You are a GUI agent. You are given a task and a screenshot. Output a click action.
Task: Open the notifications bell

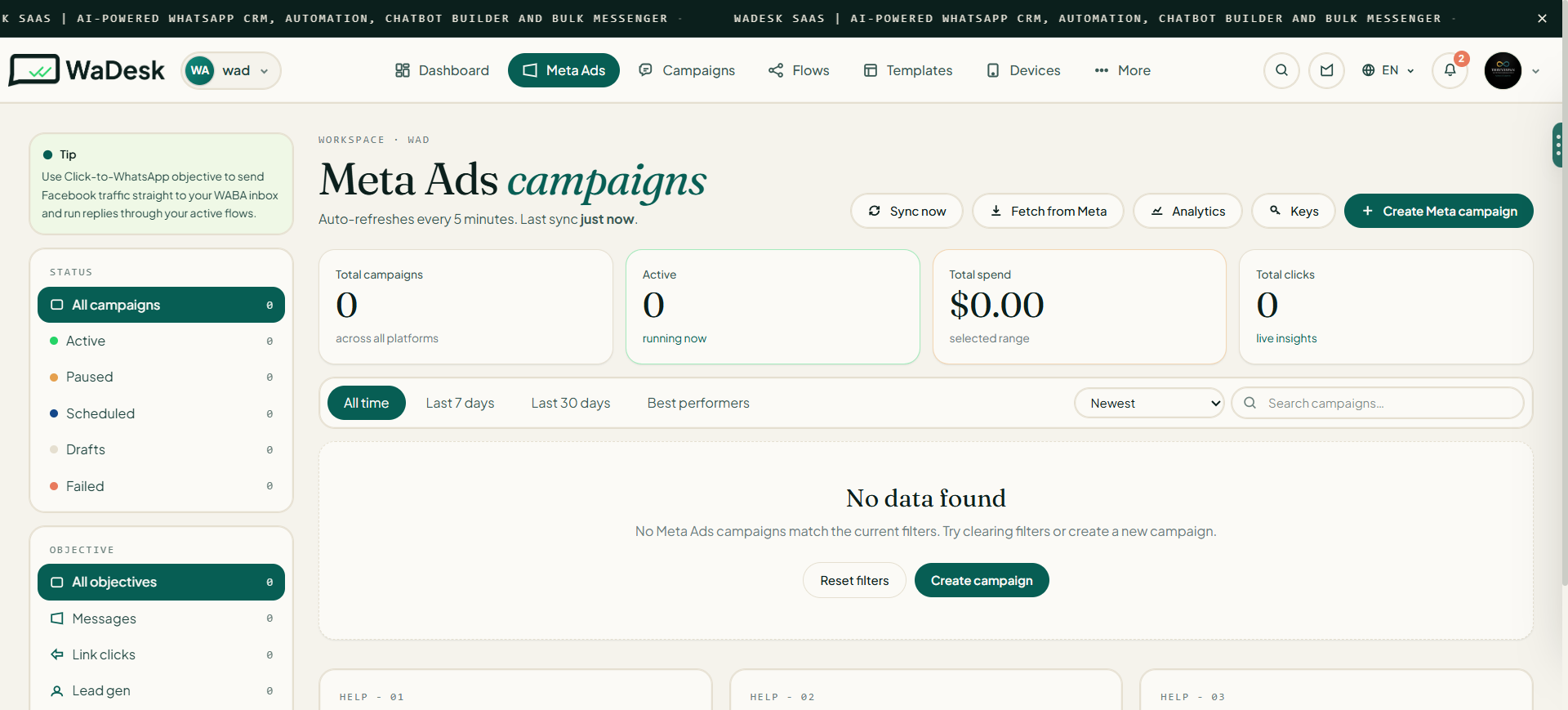(x=1450, y=70)
